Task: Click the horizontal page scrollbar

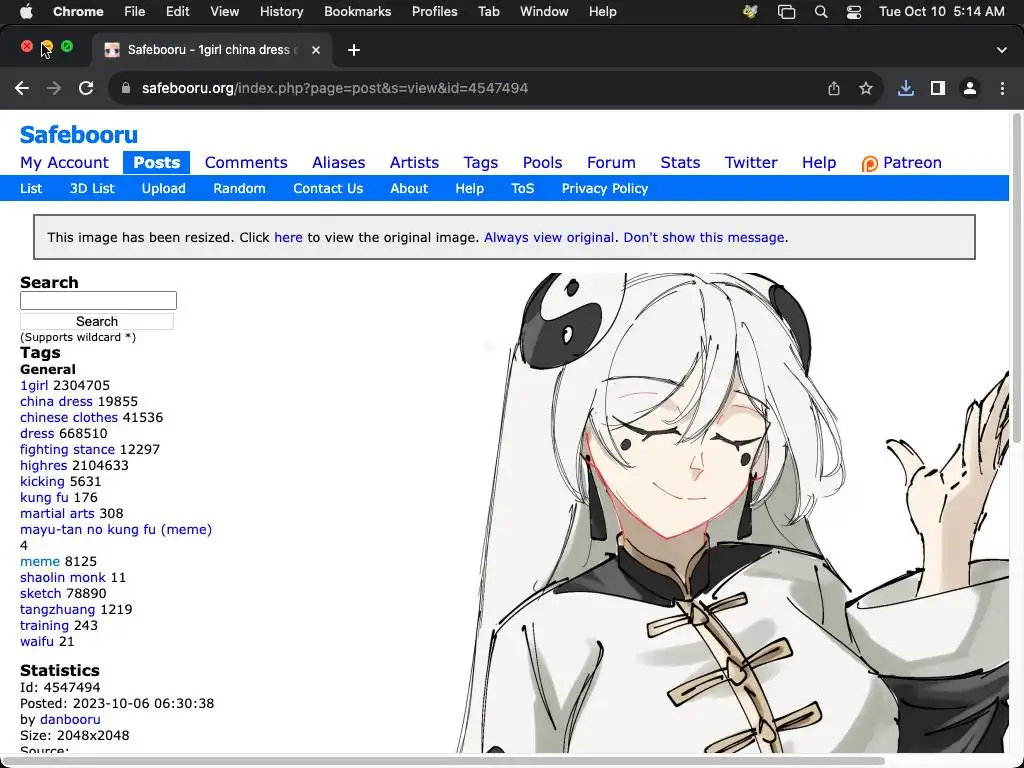Action: pos(444,761)
